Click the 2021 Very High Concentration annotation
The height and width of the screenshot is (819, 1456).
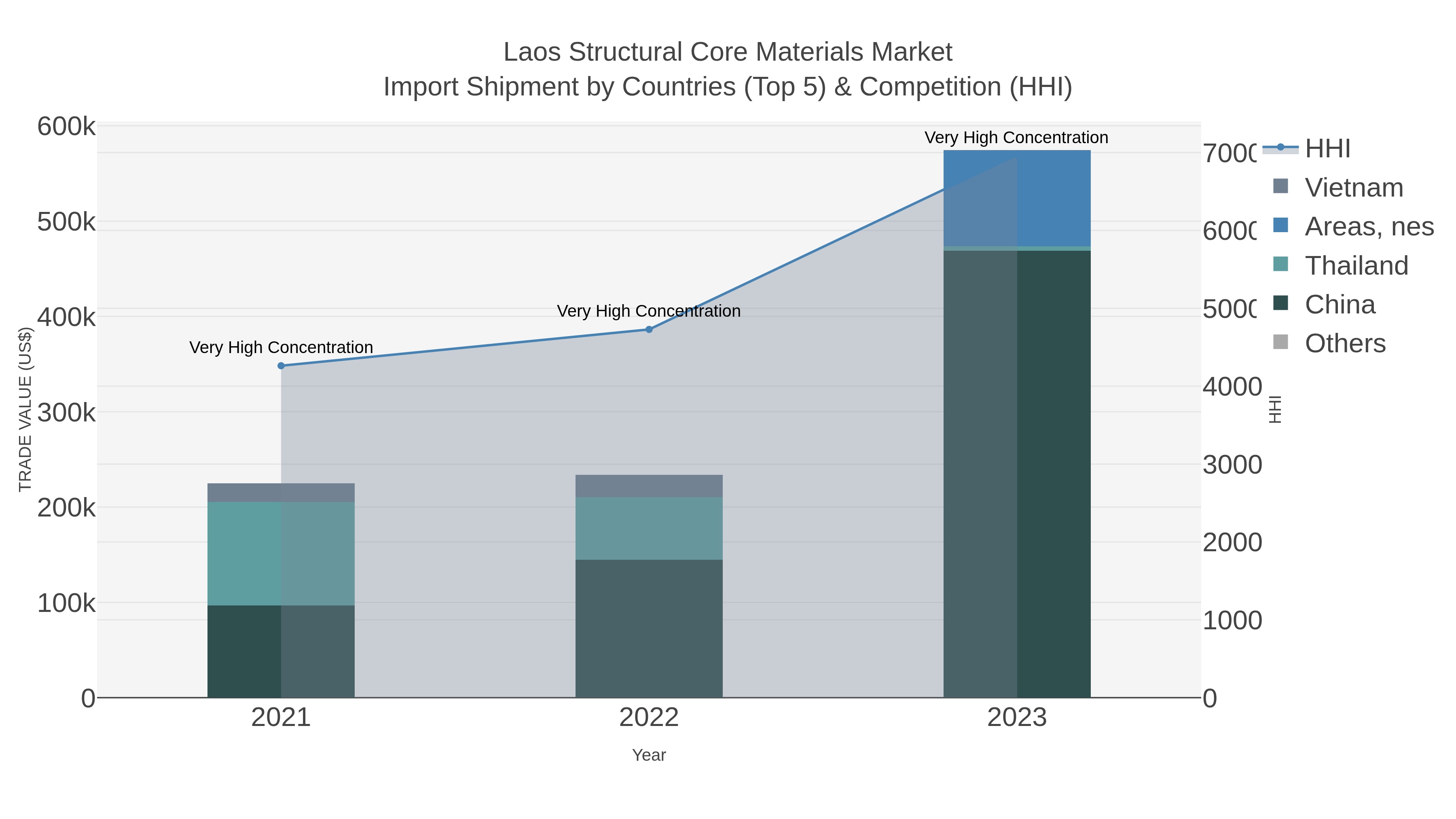(281, 347)
